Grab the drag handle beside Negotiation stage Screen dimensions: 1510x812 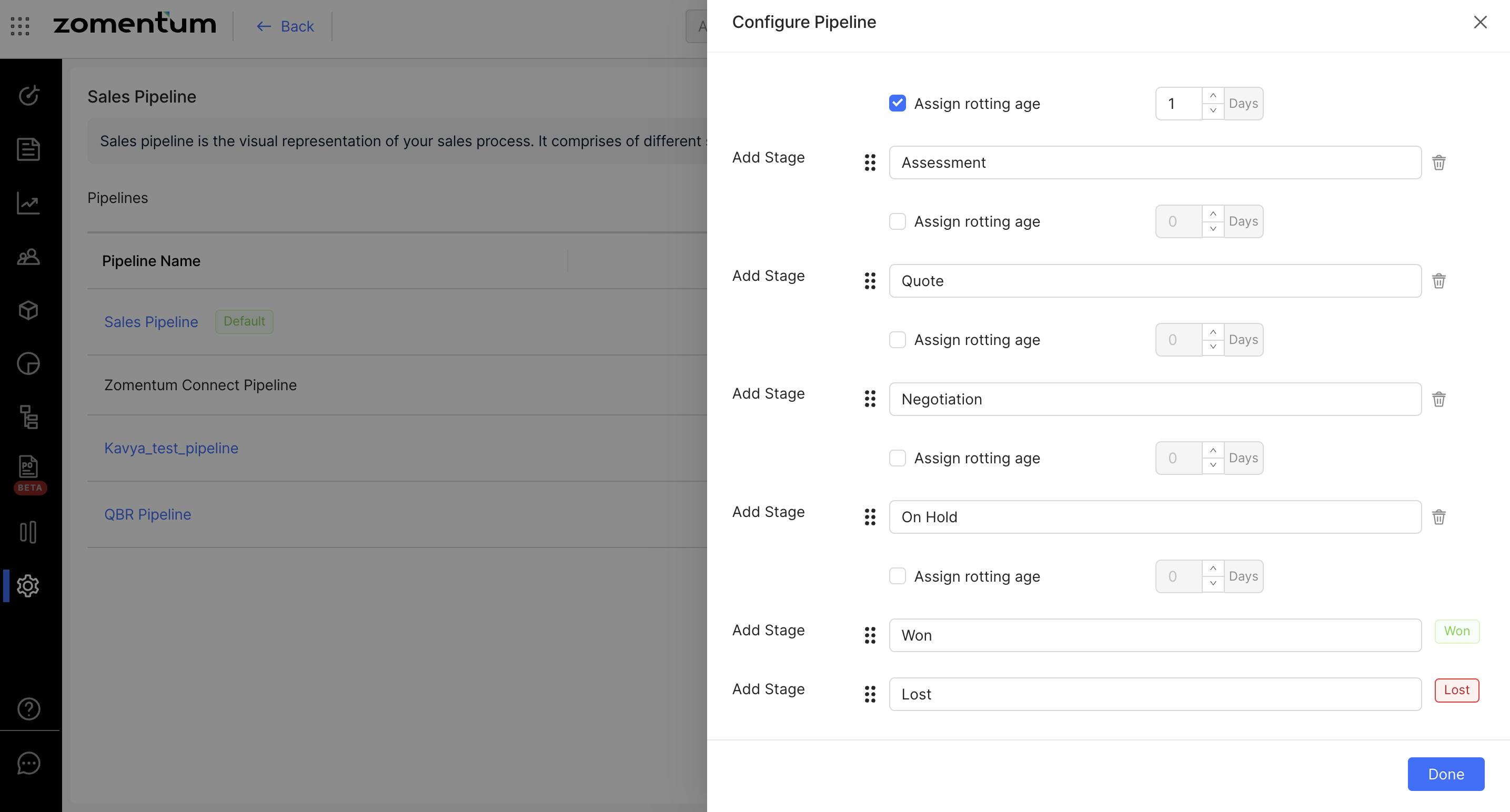coord(870,399)
